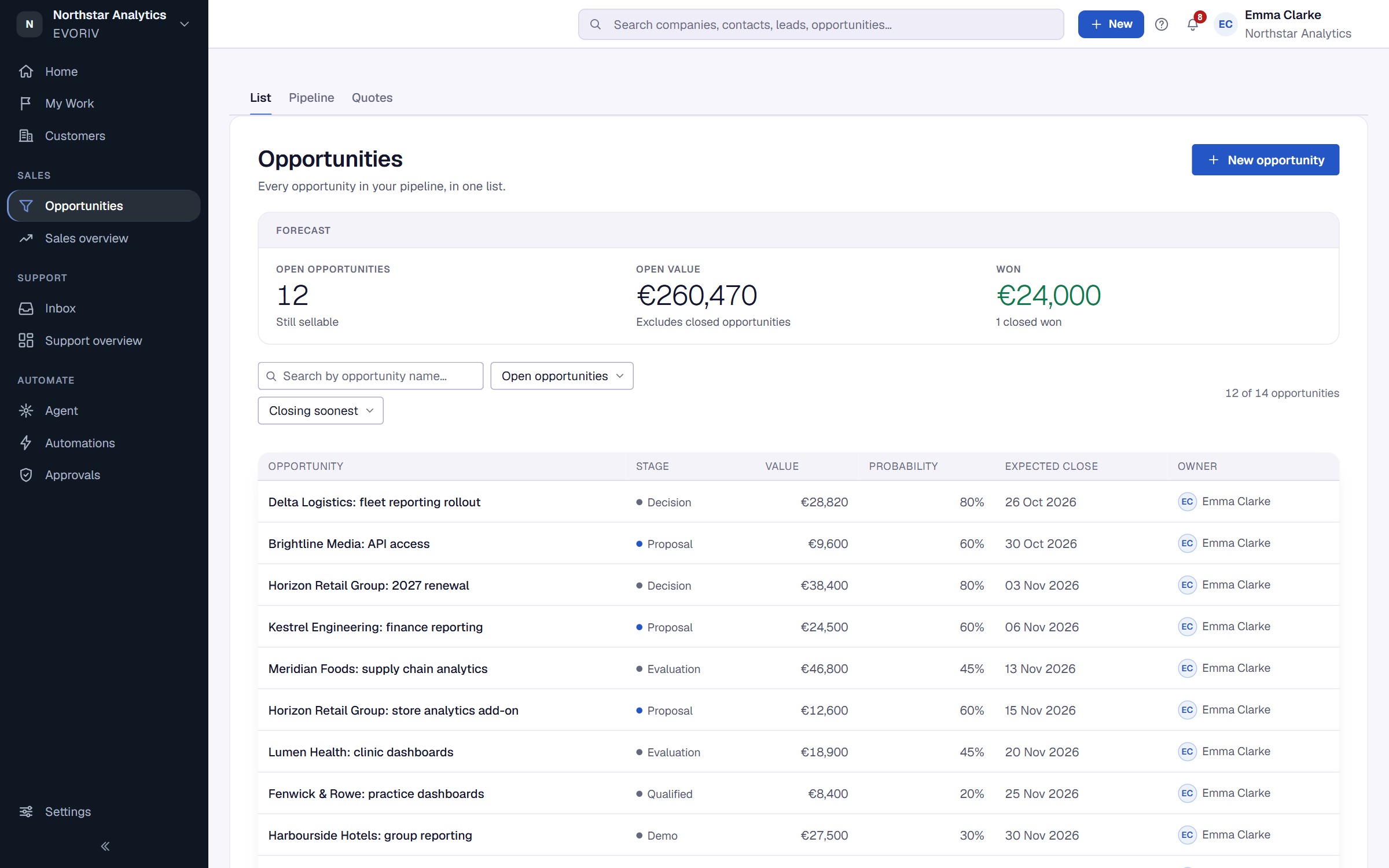Click the 26 Oct 2026 close date

(x=1041, y=502)
